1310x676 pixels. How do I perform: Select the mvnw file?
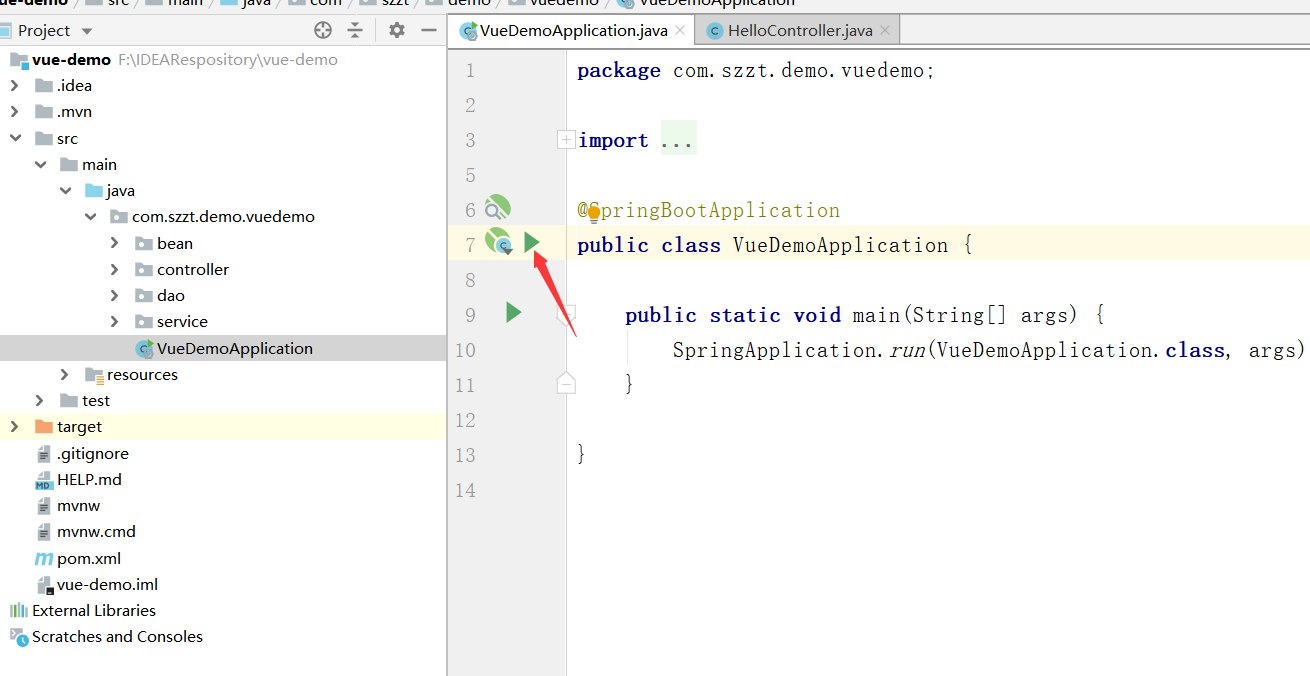(x=79, y=506)
